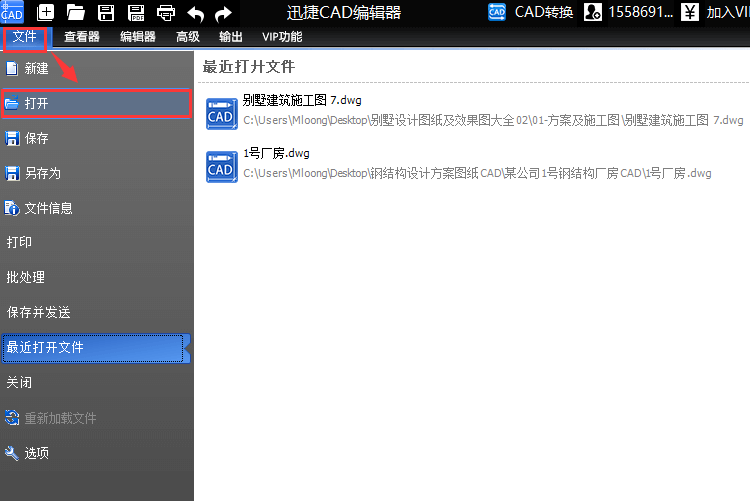This screenshot has width=750, height=501.
Task: Open account 1558691... profile
Action: tap(640, 12)
